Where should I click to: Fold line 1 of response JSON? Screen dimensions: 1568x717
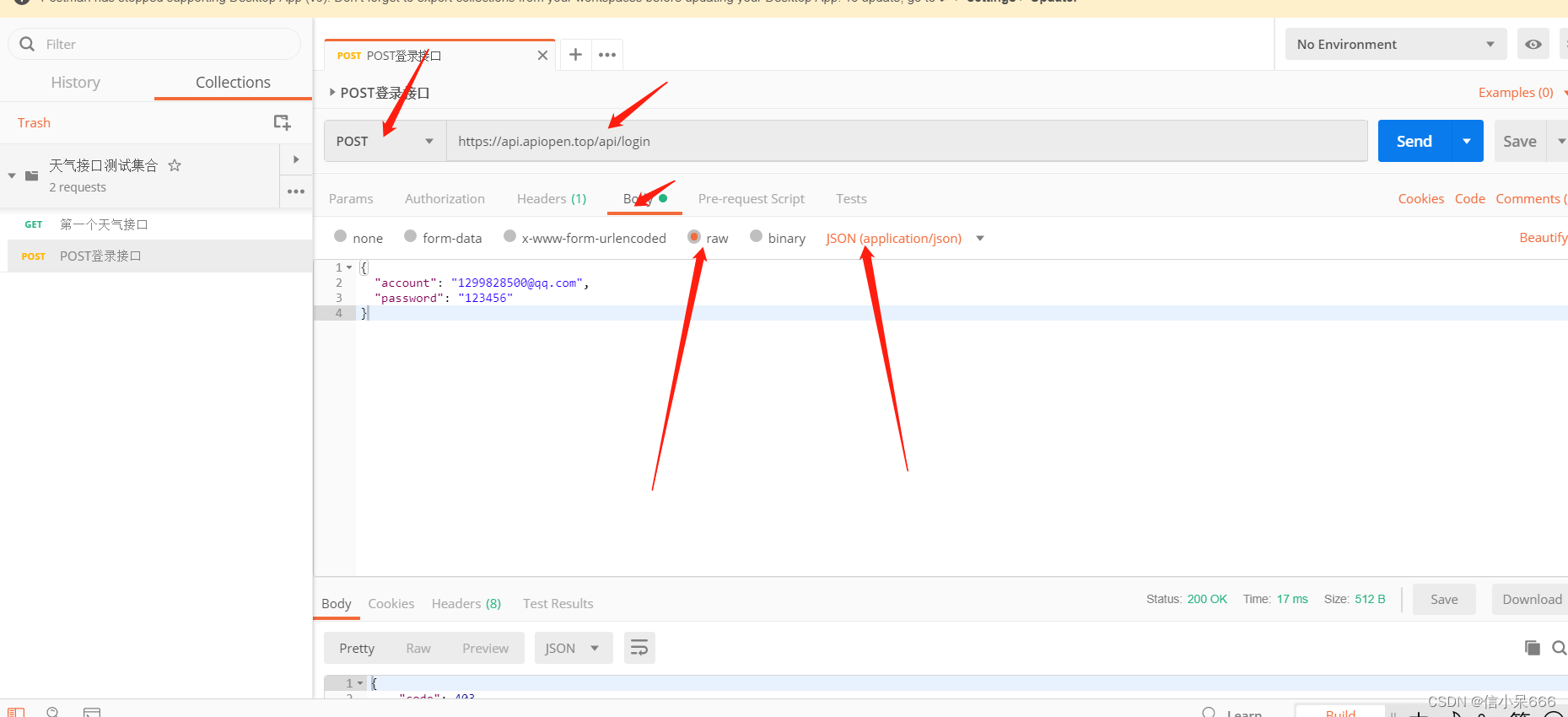(360, 683)
